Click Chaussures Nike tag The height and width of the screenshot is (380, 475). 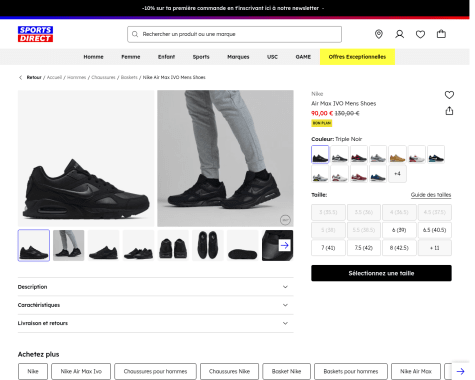click(x=229, y=371)
